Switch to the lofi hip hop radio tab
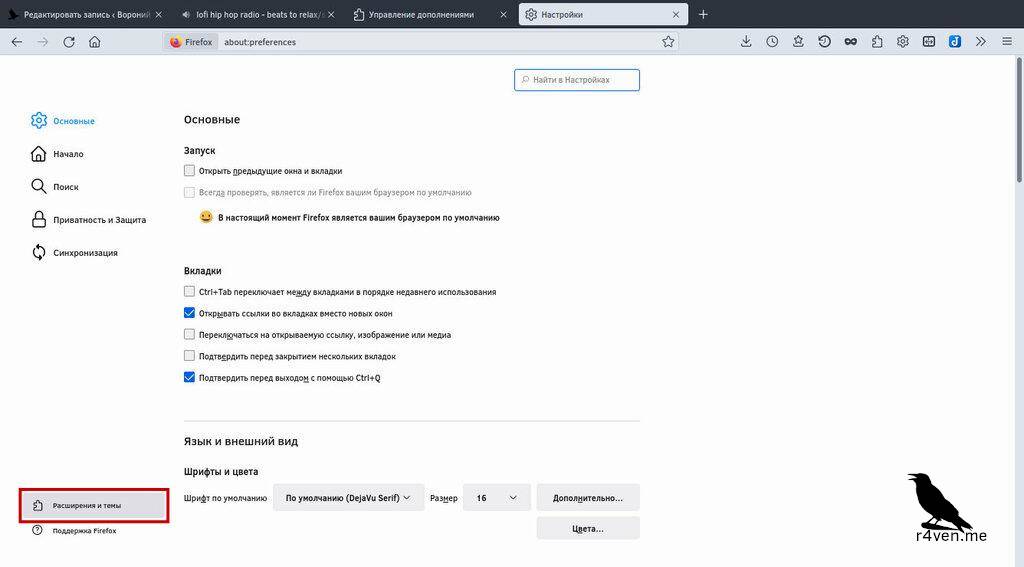Screen dimensions: 1024x567 tap(259, 15)
